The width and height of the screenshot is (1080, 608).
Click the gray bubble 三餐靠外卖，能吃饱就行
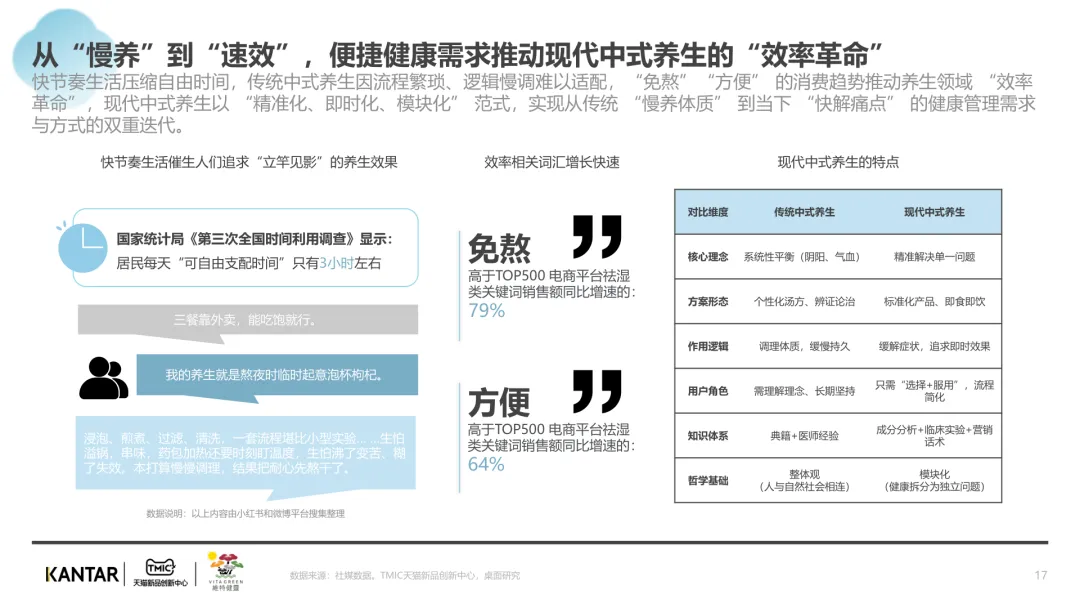(247, 320)
